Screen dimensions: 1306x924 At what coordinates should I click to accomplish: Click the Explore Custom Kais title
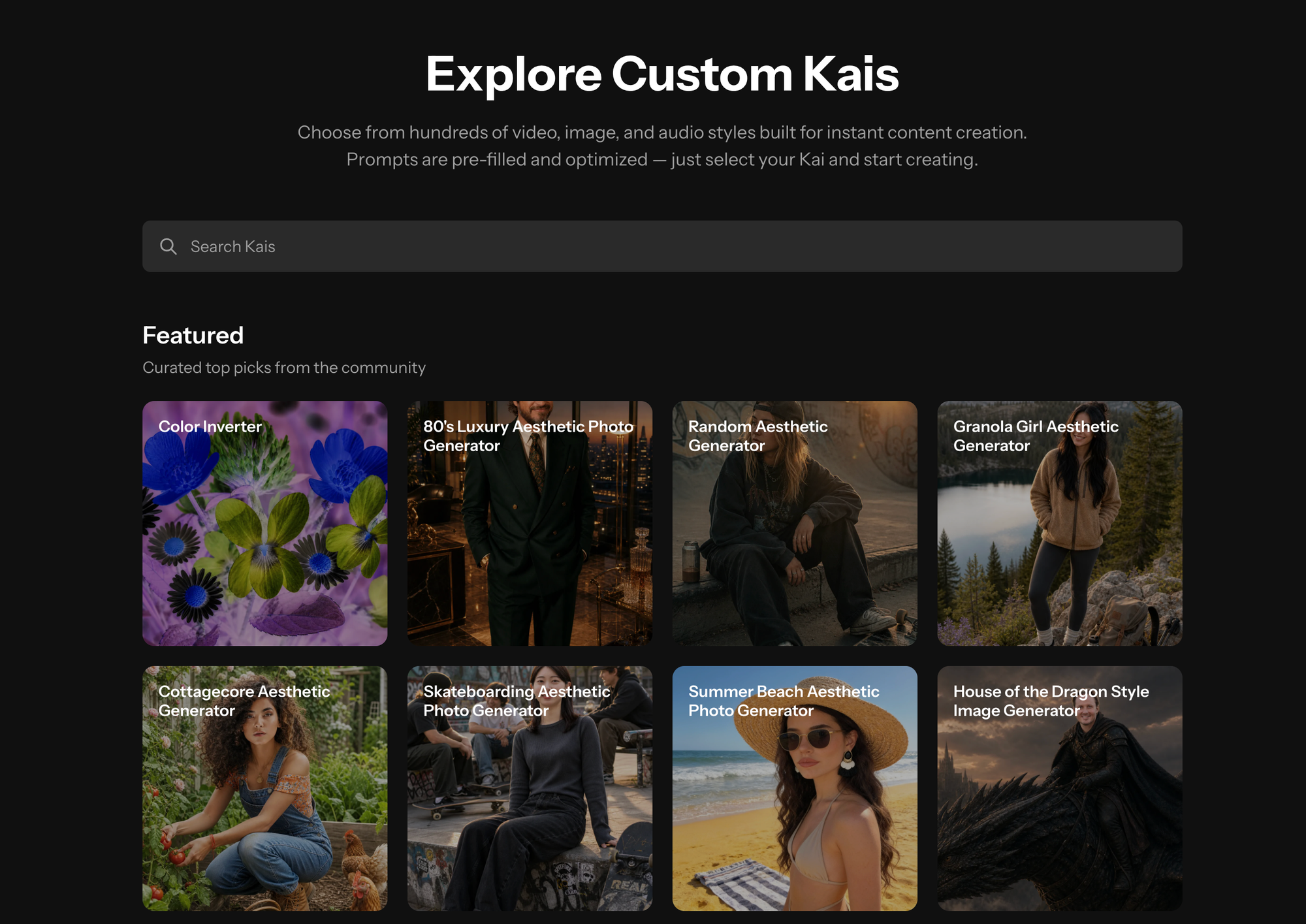[x=662, y=74]
